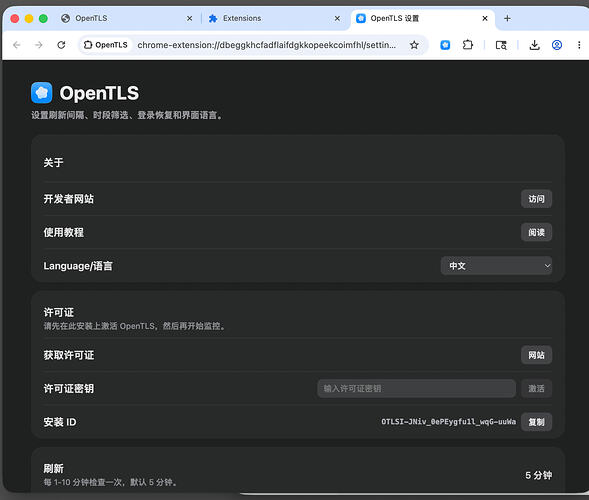Click the 使用教程 label
The height and width of the screenshot is (500, 589).
pyautogui.click(x=63, y=232)
